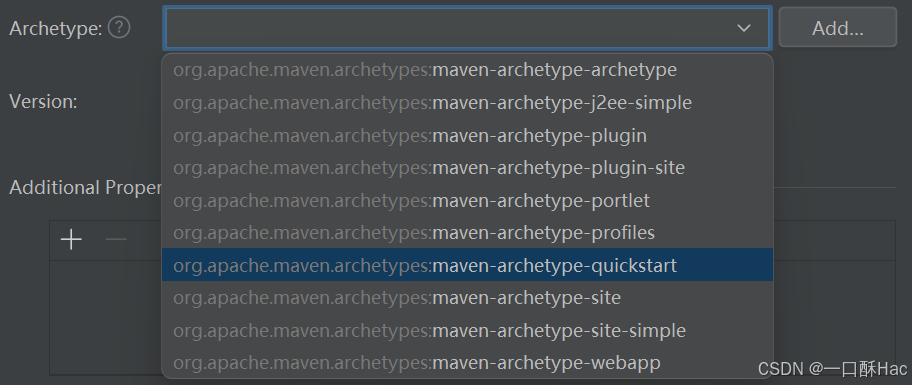Select maven-archetype-archetype from the list

(467, 70)
